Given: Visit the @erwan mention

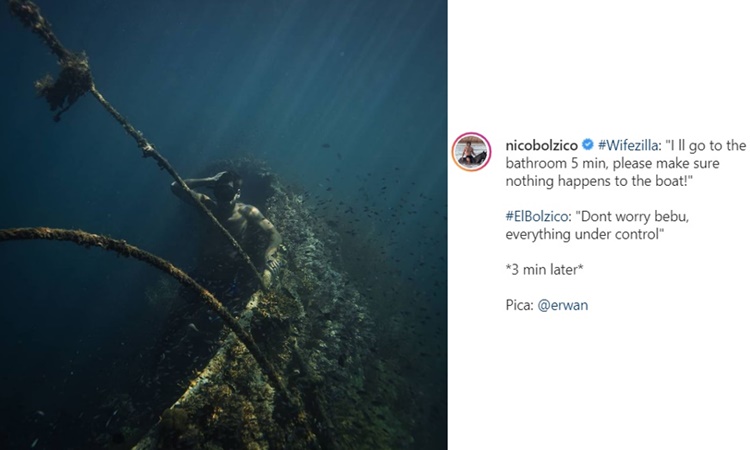Looking at the screenshot, I should click(563, 305).
